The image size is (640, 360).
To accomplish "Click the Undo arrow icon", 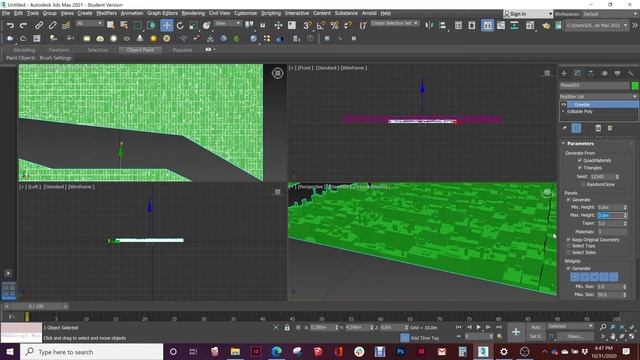I will coord(10,25).
